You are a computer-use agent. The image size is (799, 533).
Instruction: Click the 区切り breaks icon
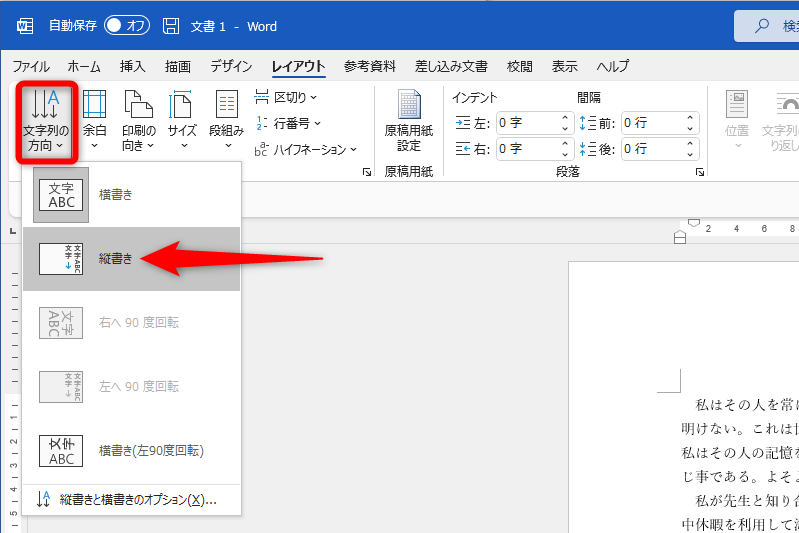click(261, 96)
